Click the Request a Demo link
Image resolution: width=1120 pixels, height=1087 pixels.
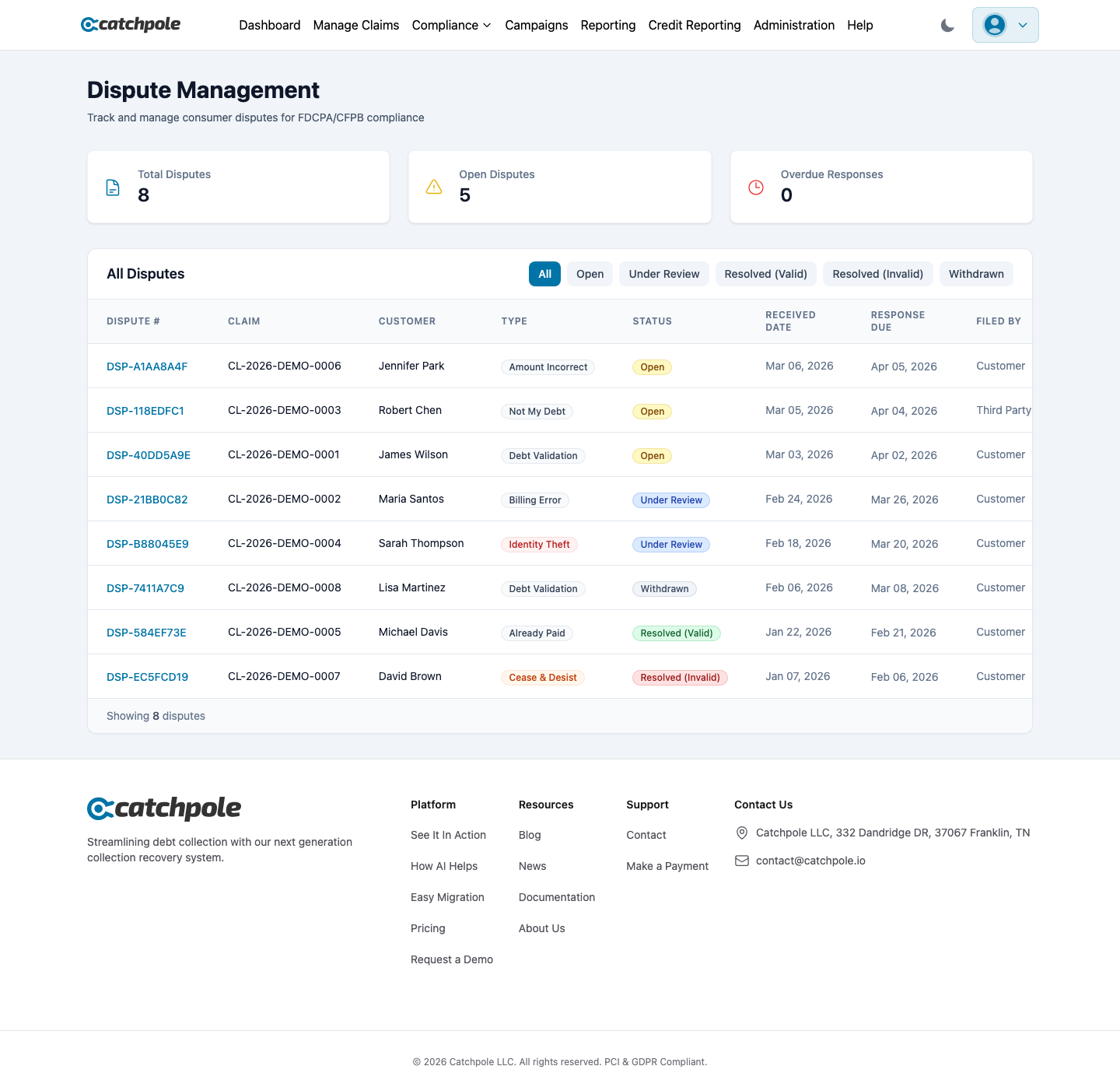coord(451,959)
